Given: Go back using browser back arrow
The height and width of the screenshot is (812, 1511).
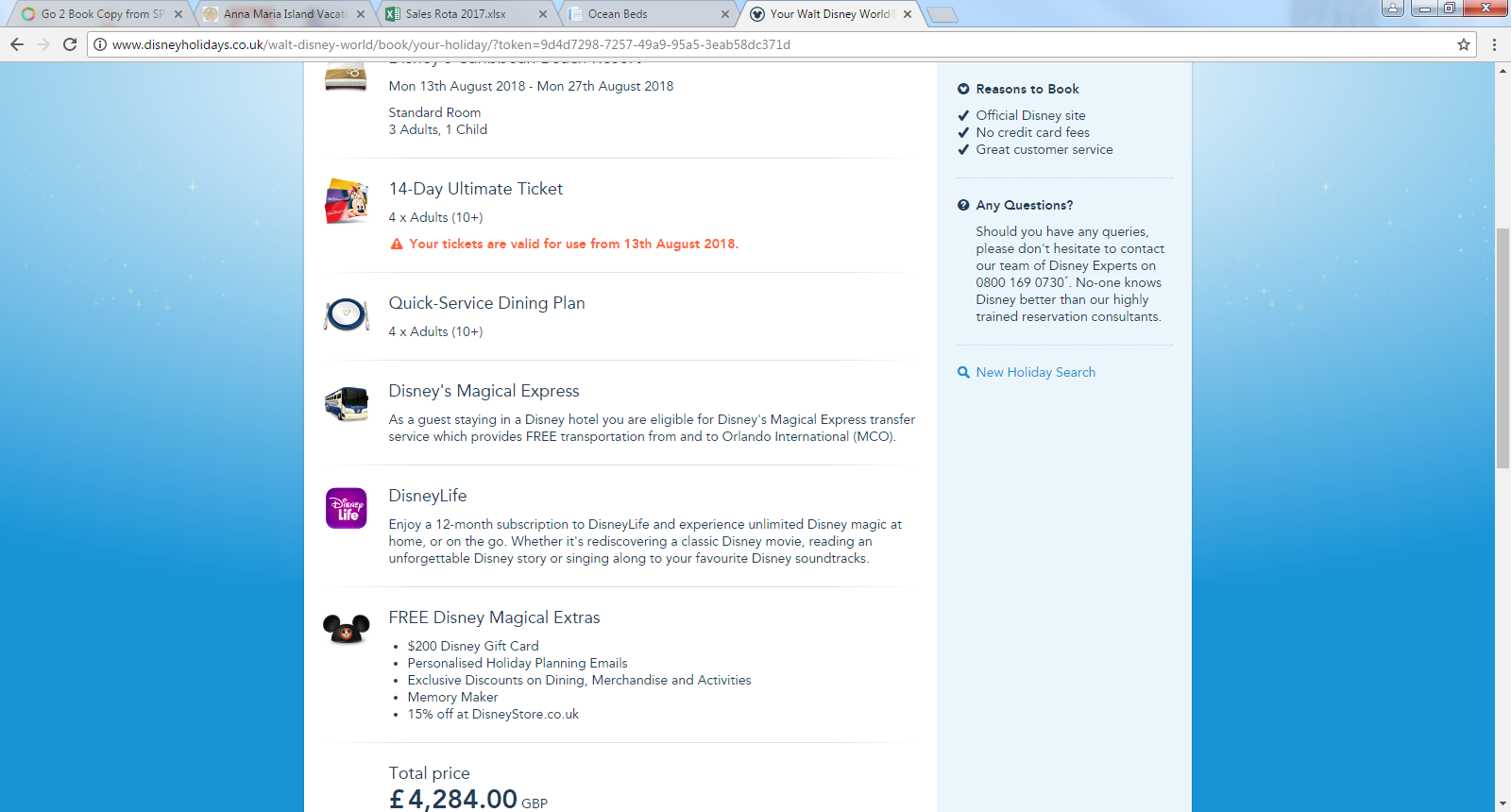Looking at the screenshot, I should point(17,44).
